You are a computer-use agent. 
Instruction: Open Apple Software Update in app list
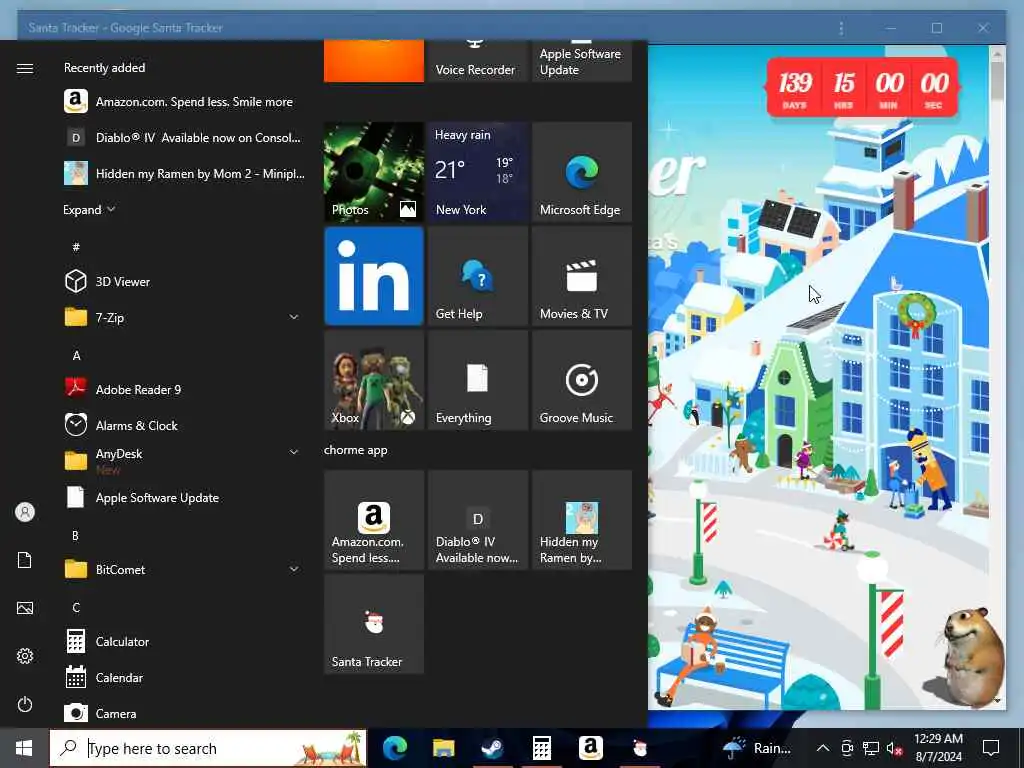185,498
